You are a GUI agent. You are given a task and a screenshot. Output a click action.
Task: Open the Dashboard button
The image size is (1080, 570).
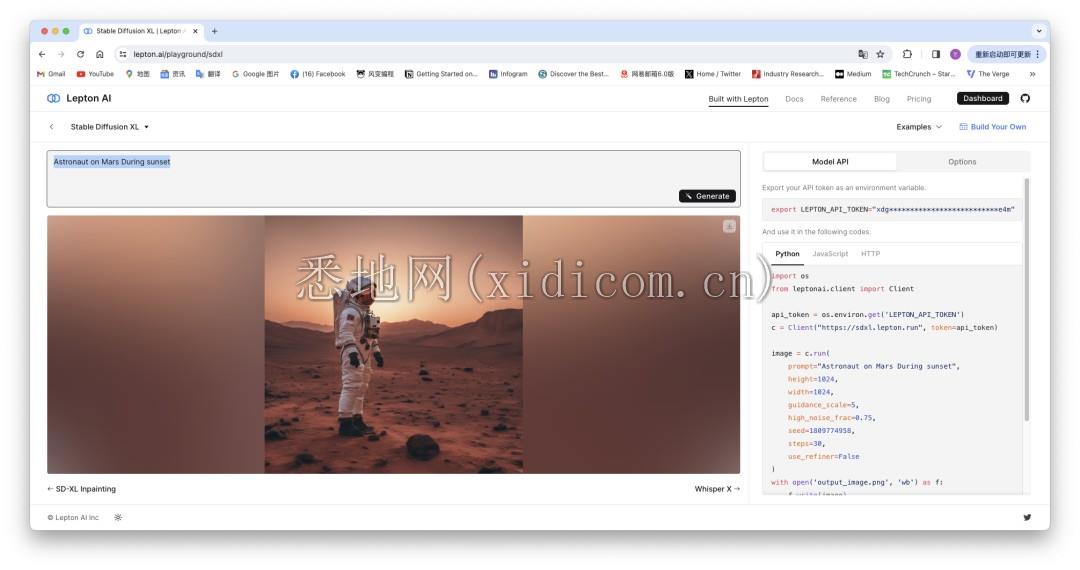(x=982, y=98)
